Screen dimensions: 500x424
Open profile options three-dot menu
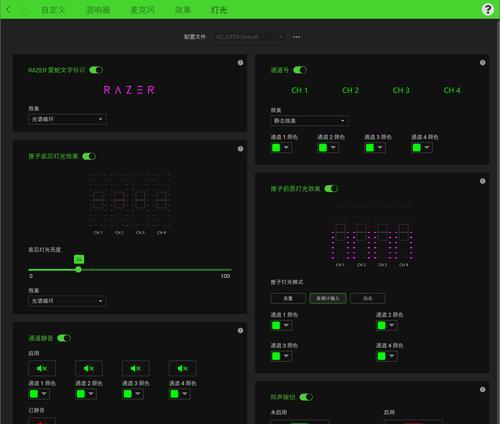(x=296, y=37)
